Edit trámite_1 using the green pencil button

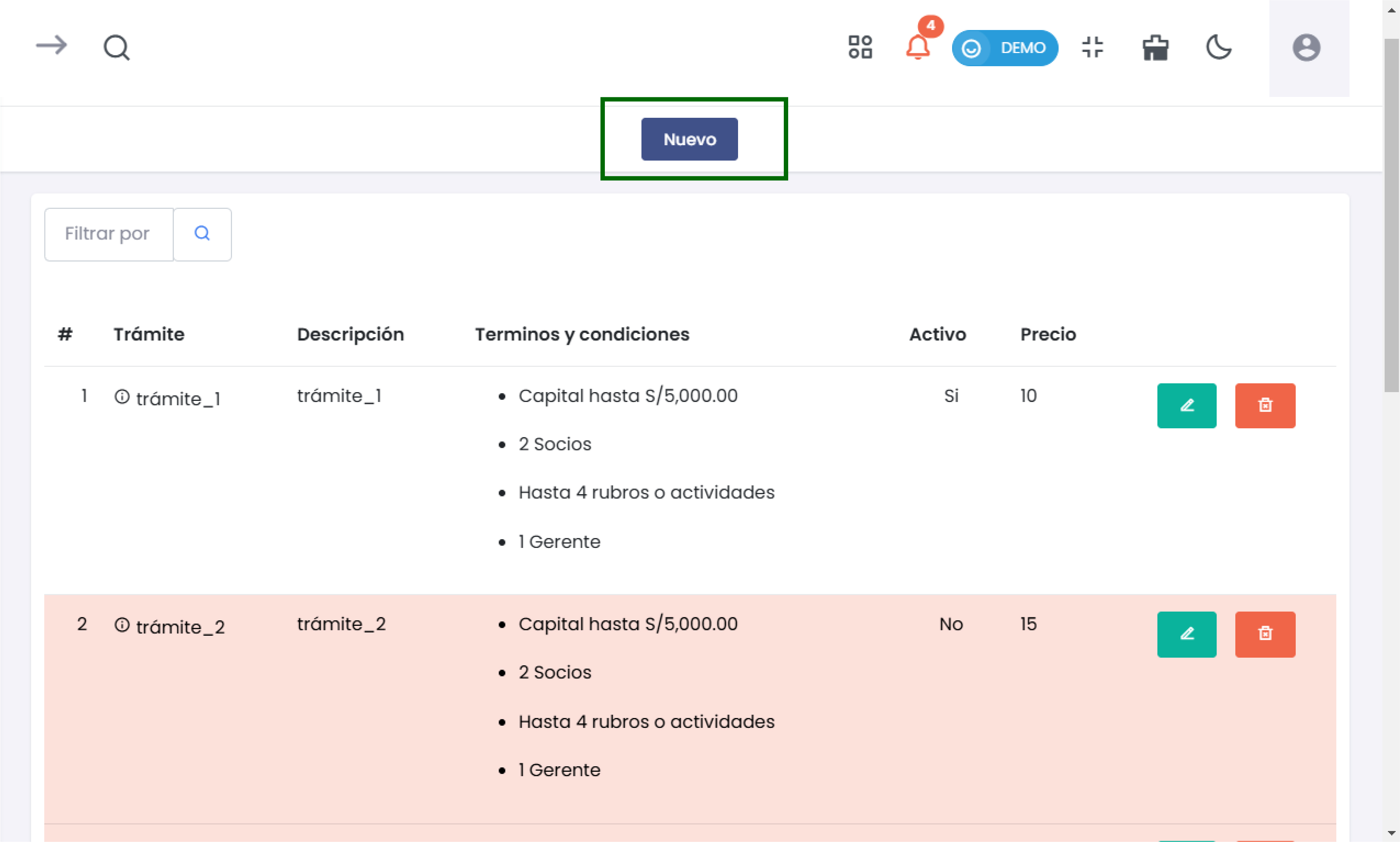(1187, 405)
